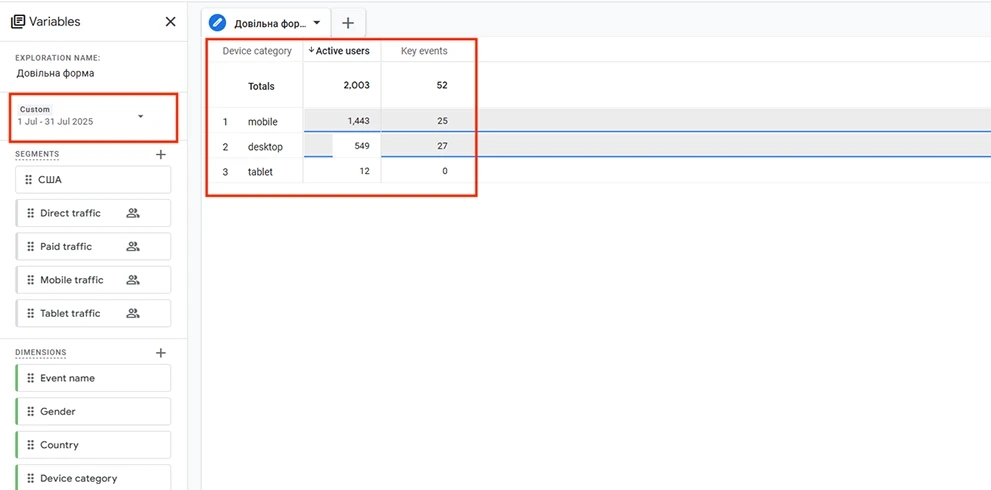Grab the drag handle of США segment

[x=28, y=180]
